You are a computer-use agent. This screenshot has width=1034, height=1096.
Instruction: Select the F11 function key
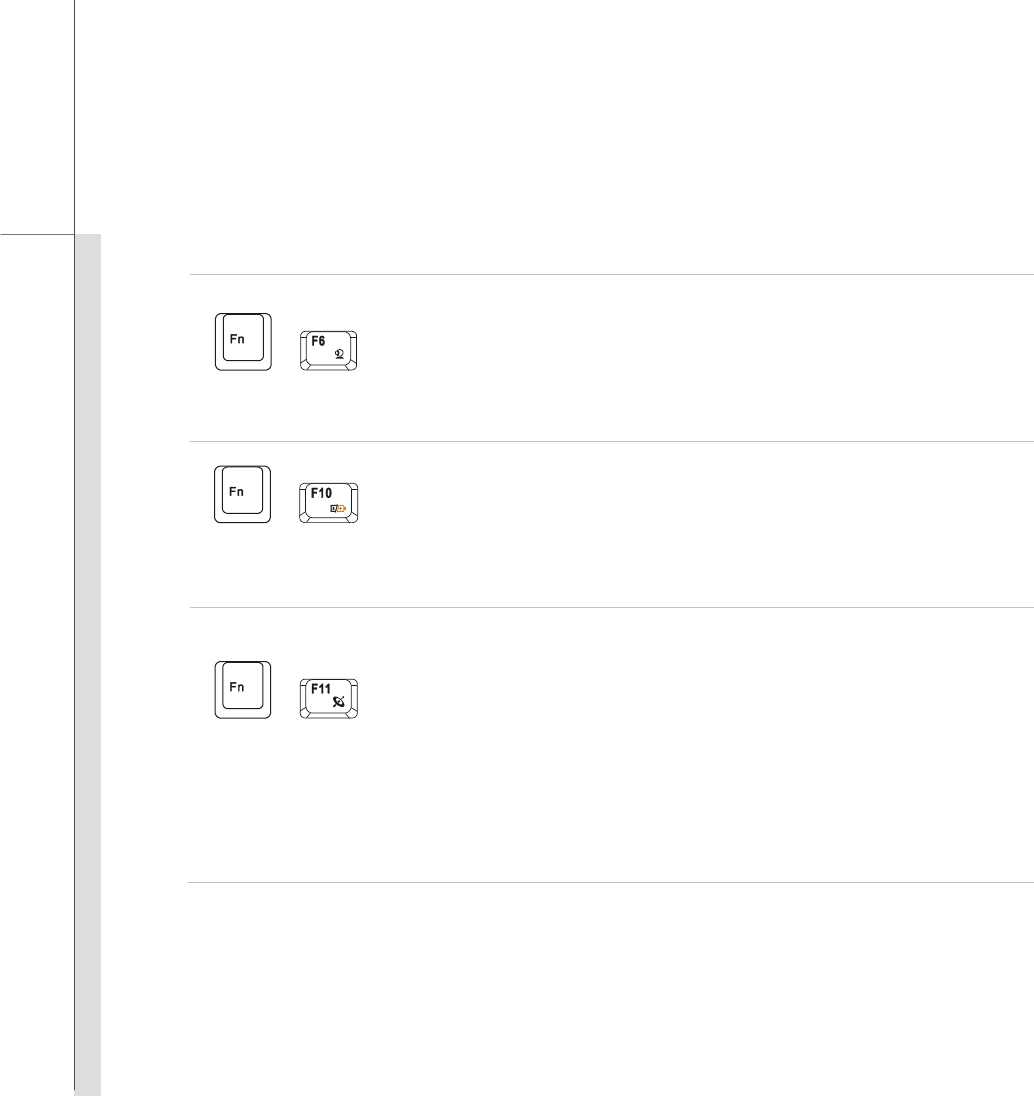pos(329,698)
